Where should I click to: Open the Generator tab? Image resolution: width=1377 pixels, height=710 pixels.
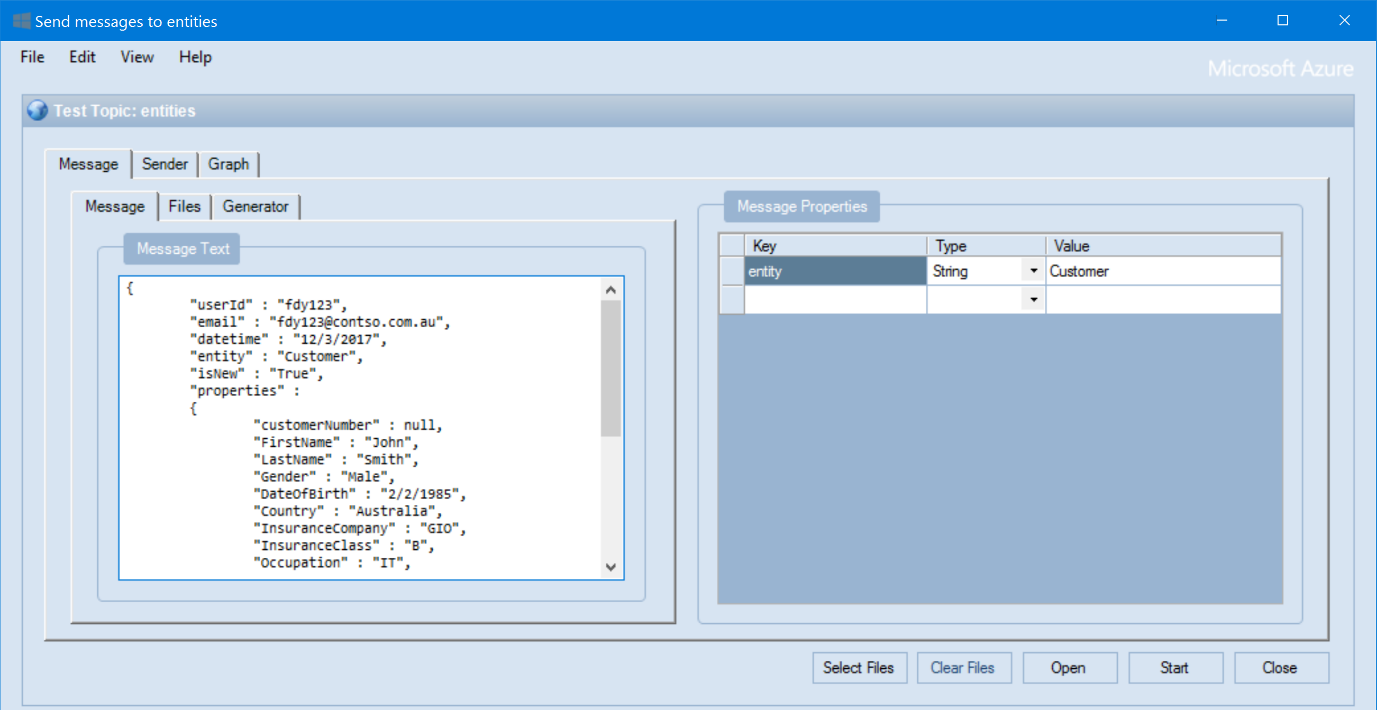256,206
